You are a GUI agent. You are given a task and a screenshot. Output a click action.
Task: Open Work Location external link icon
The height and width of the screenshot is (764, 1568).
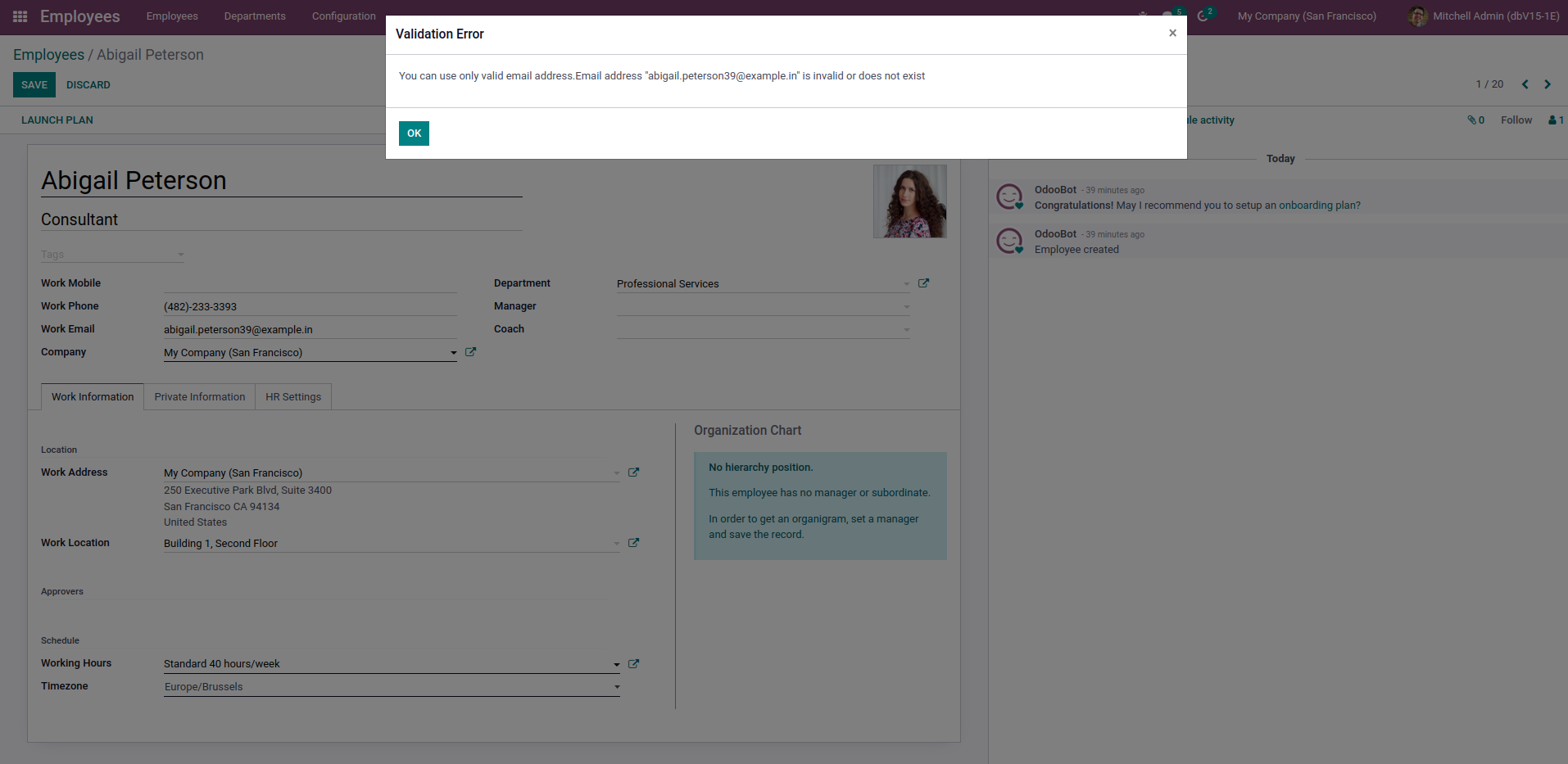coord(633,543)
